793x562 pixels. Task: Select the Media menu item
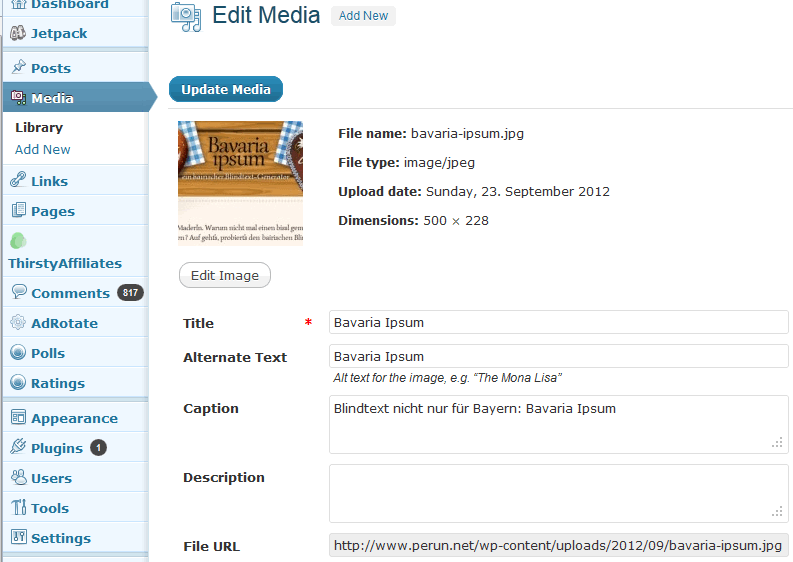(53, 98)
